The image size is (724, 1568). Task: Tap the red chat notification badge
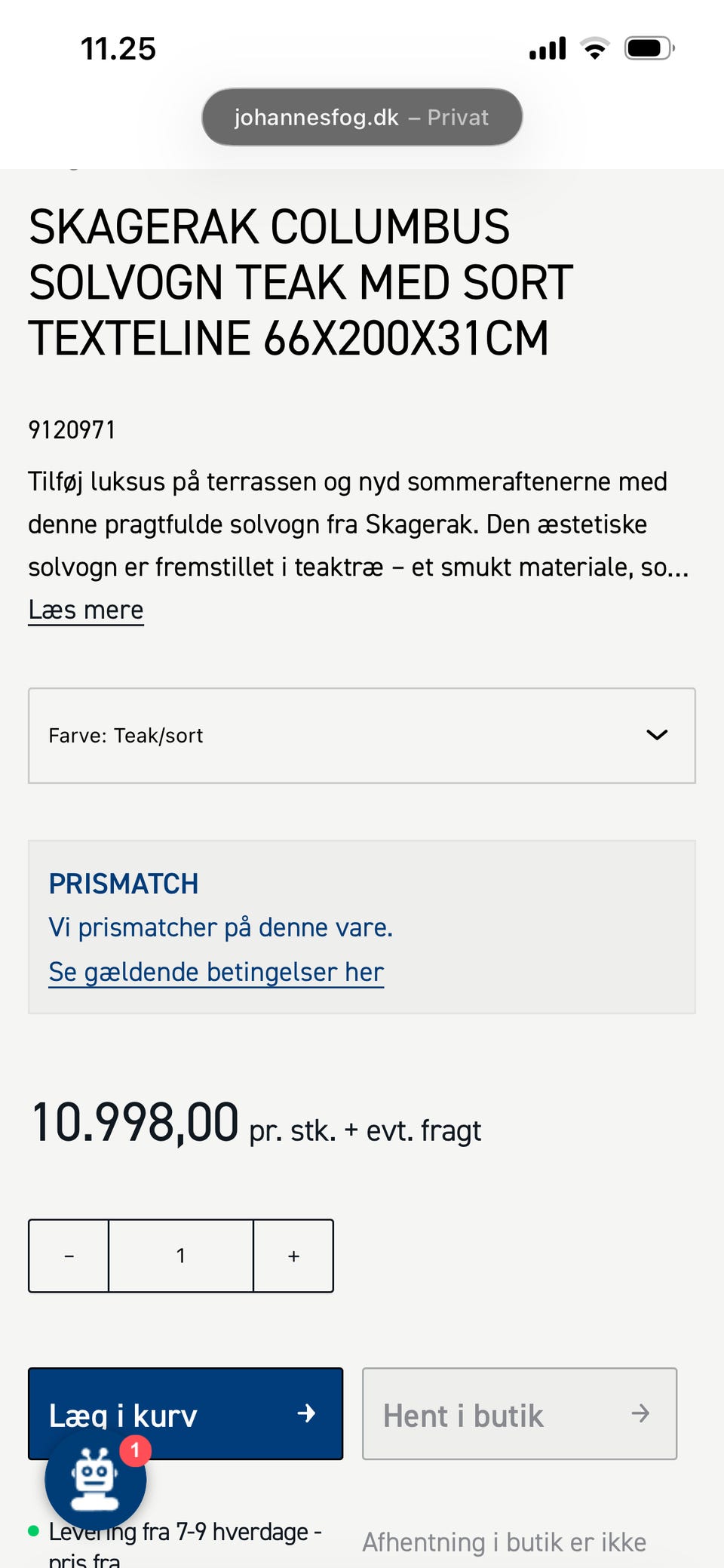136,1449
